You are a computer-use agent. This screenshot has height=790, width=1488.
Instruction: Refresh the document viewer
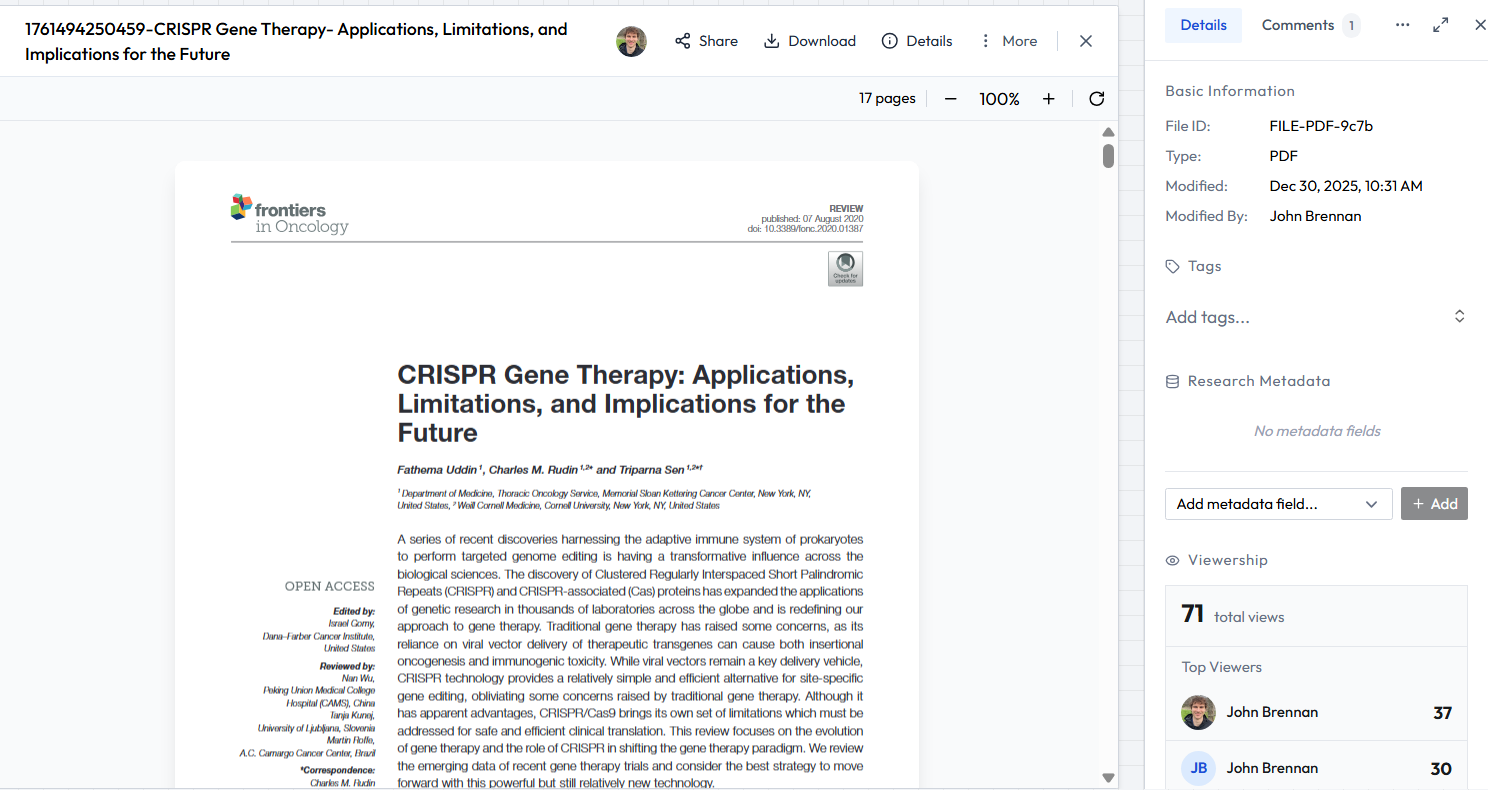(x=1096, y=99)
